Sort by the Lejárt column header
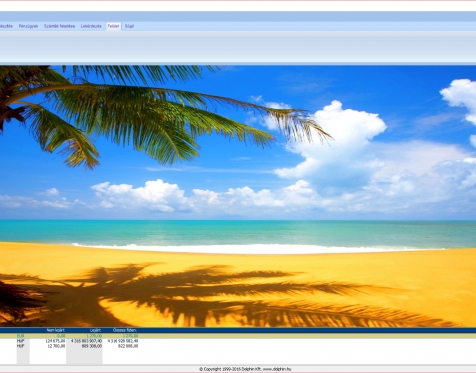This screenshot has width=476, height=373. (x=96, y=330)
